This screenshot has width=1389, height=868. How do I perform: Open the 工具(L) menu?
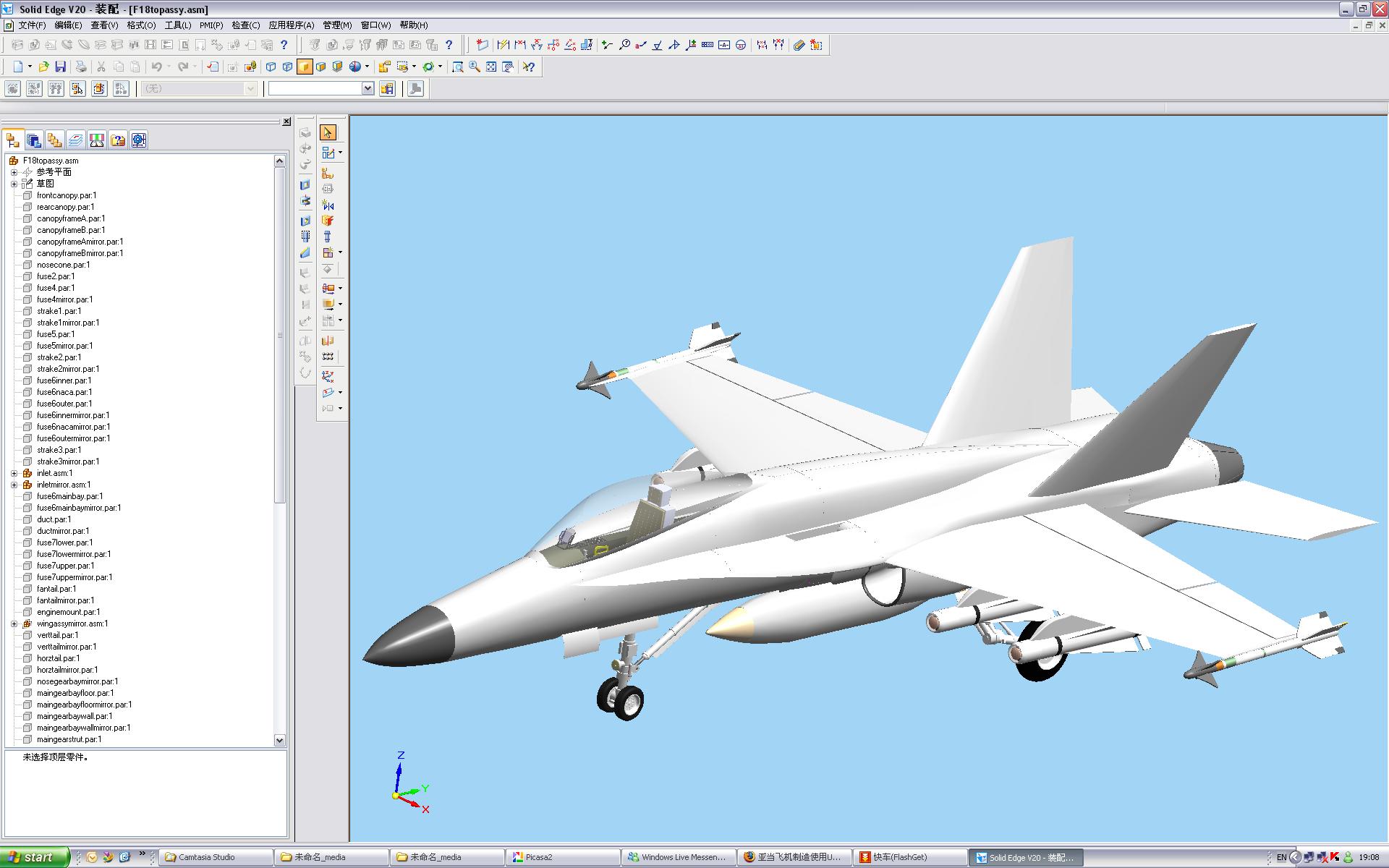(178, 25)
